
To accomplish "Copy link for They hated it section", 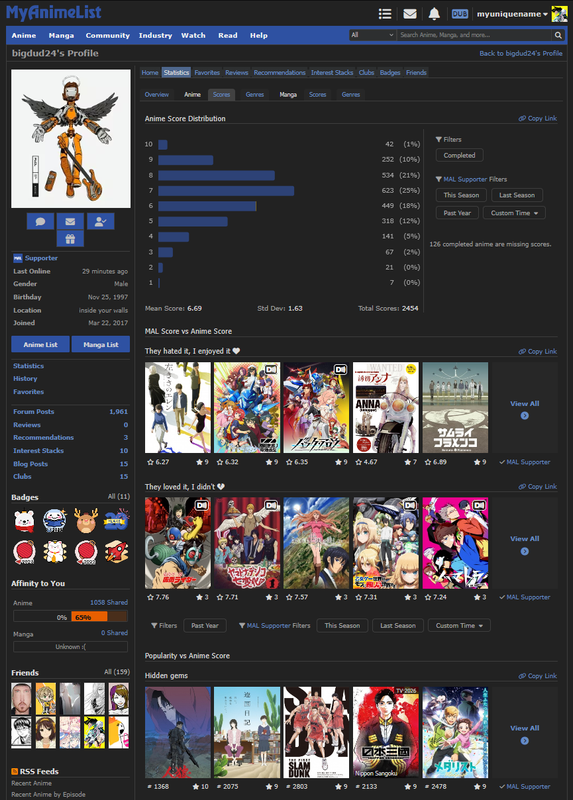I will coord(538,352).
